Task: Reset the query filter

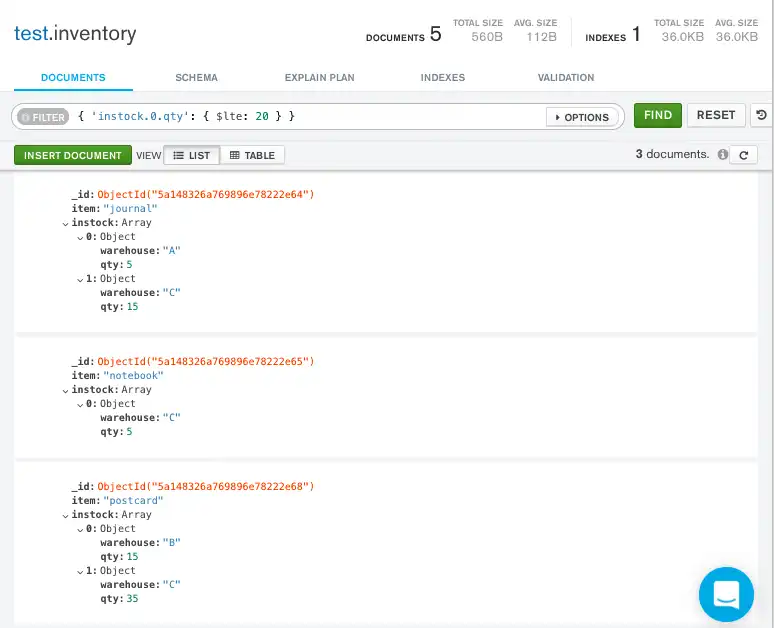Action: (716, 116)
